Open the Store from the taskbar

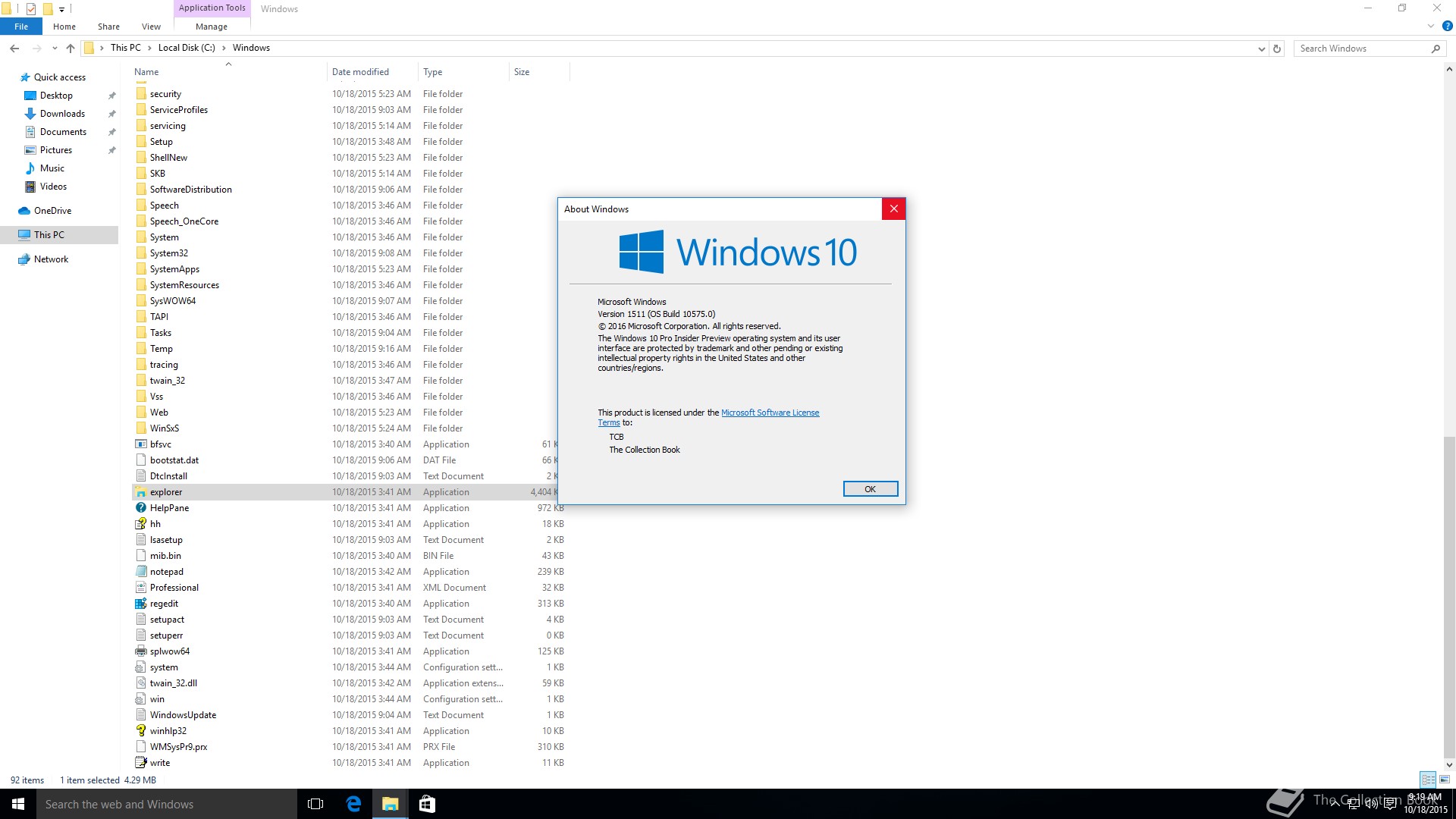point(427,804)
